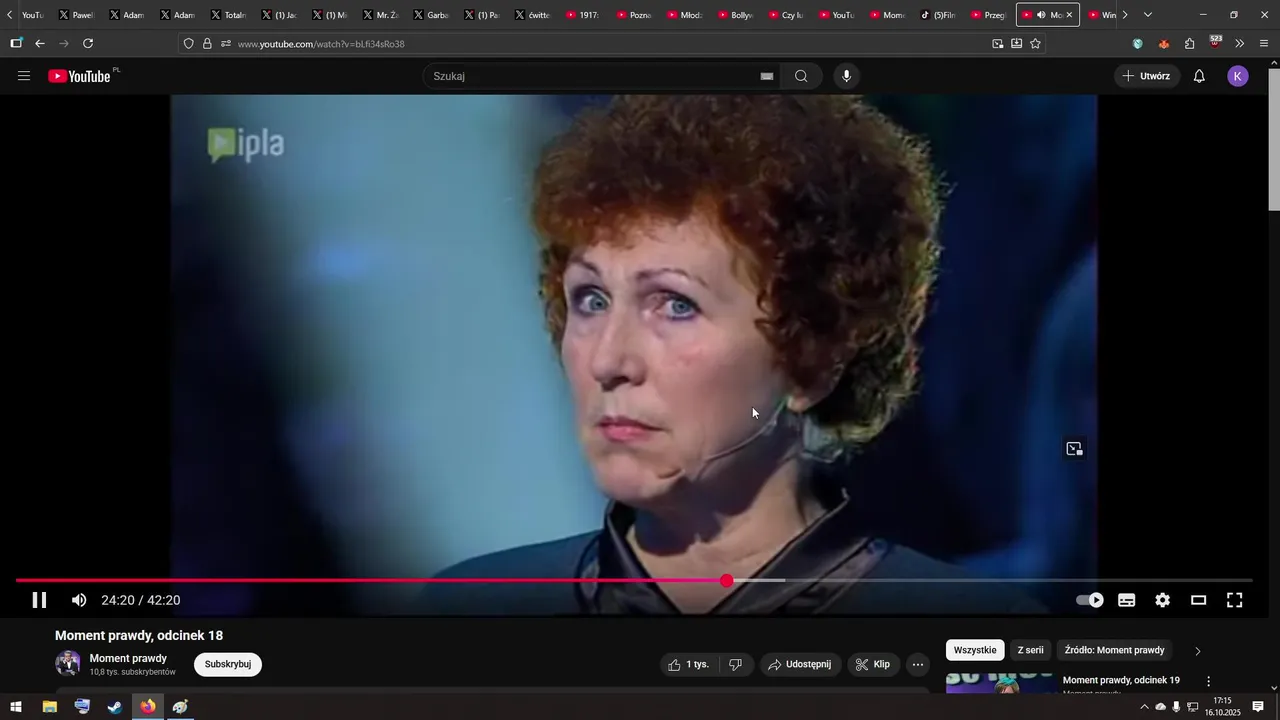The width and height of the screenshot is (1280, 720).
Task: Click the page vertical scrollbar
Action: [1273, 140]
